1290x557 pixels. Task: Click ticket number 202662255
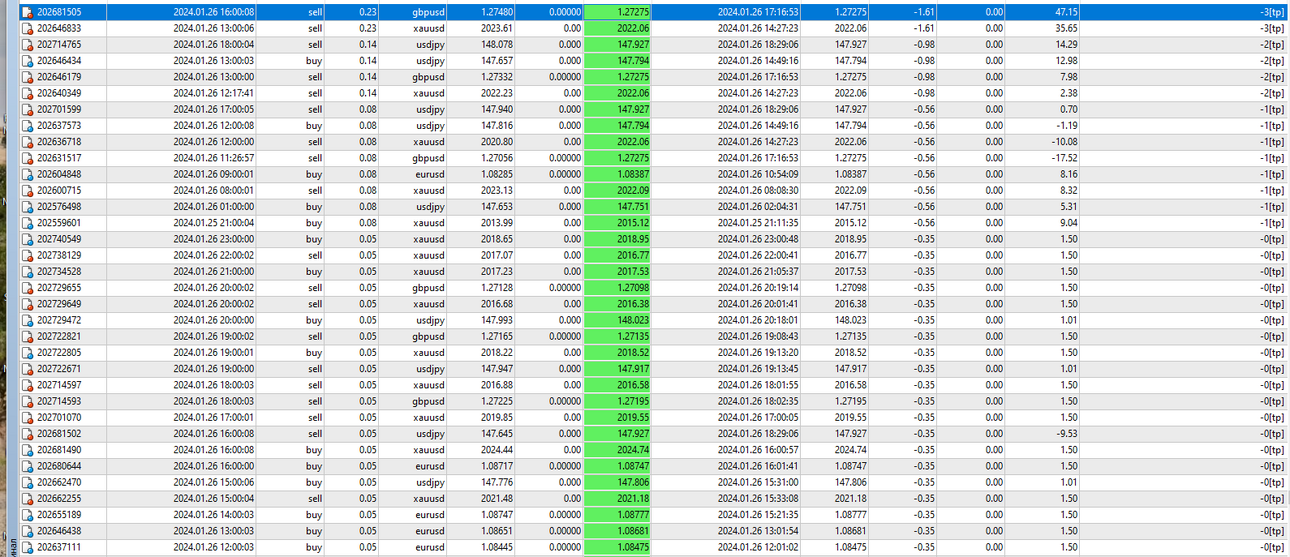pyautogui.click(x=59, y=498)
